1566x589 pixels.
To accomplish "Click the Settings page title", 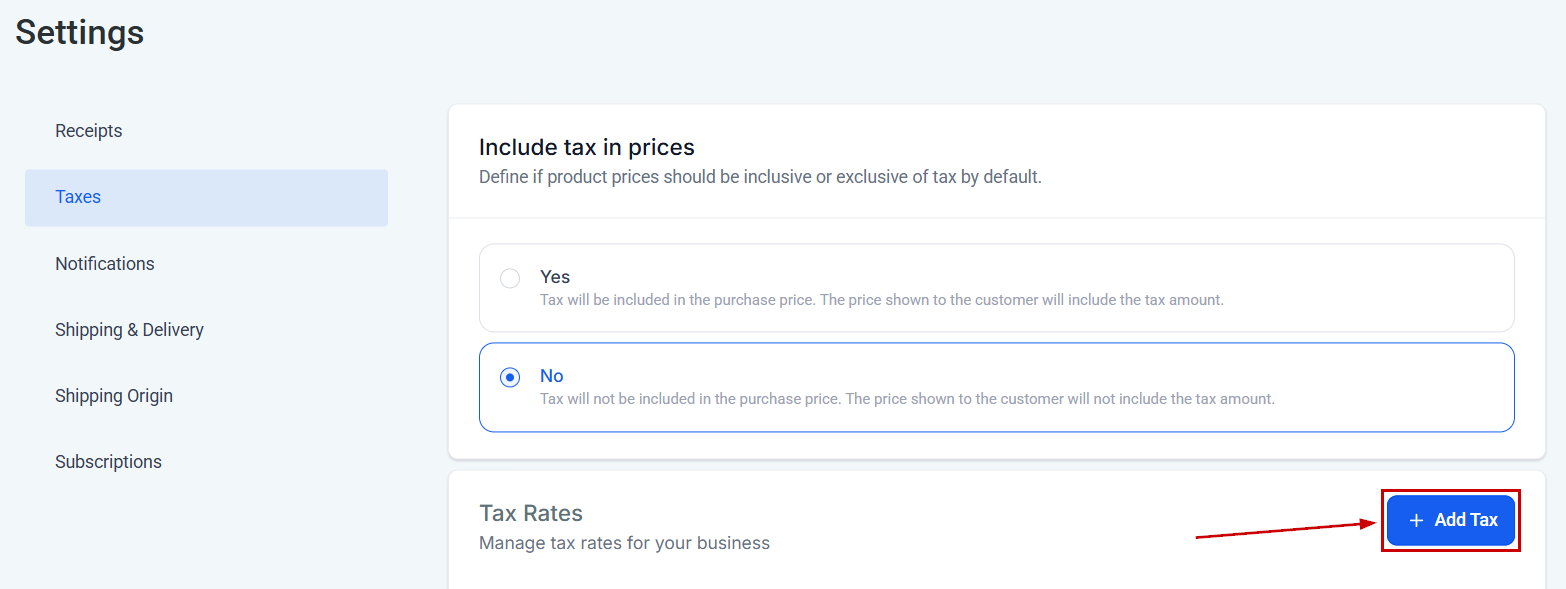I will click(x=80, y=33).
